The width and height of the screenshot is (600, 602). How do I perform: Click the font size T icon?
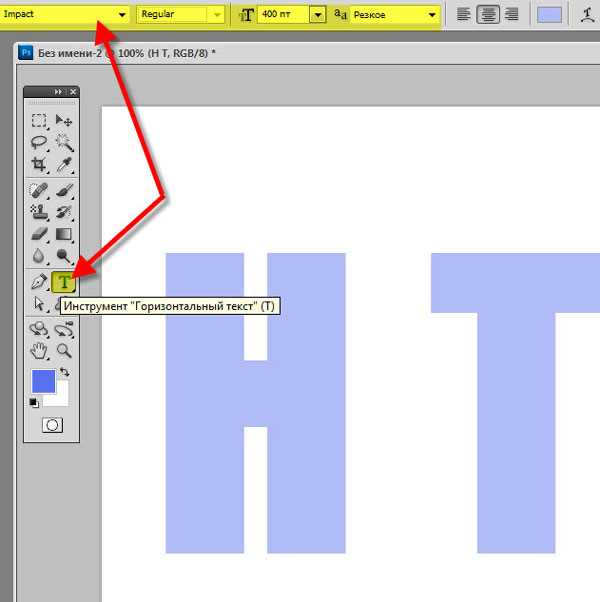(246, 15)
